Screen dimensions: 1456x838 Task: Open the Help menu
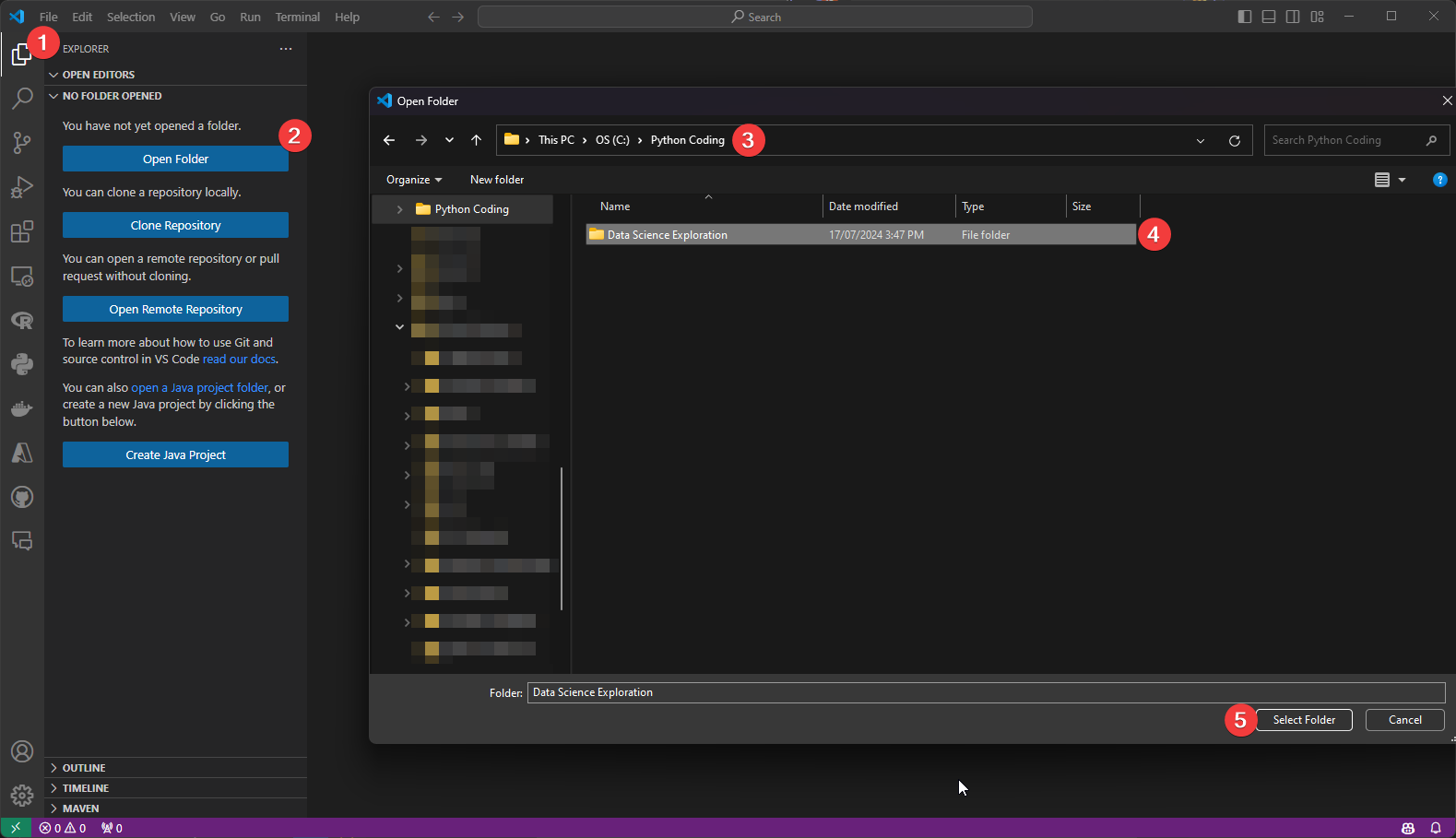coord(348,17)
